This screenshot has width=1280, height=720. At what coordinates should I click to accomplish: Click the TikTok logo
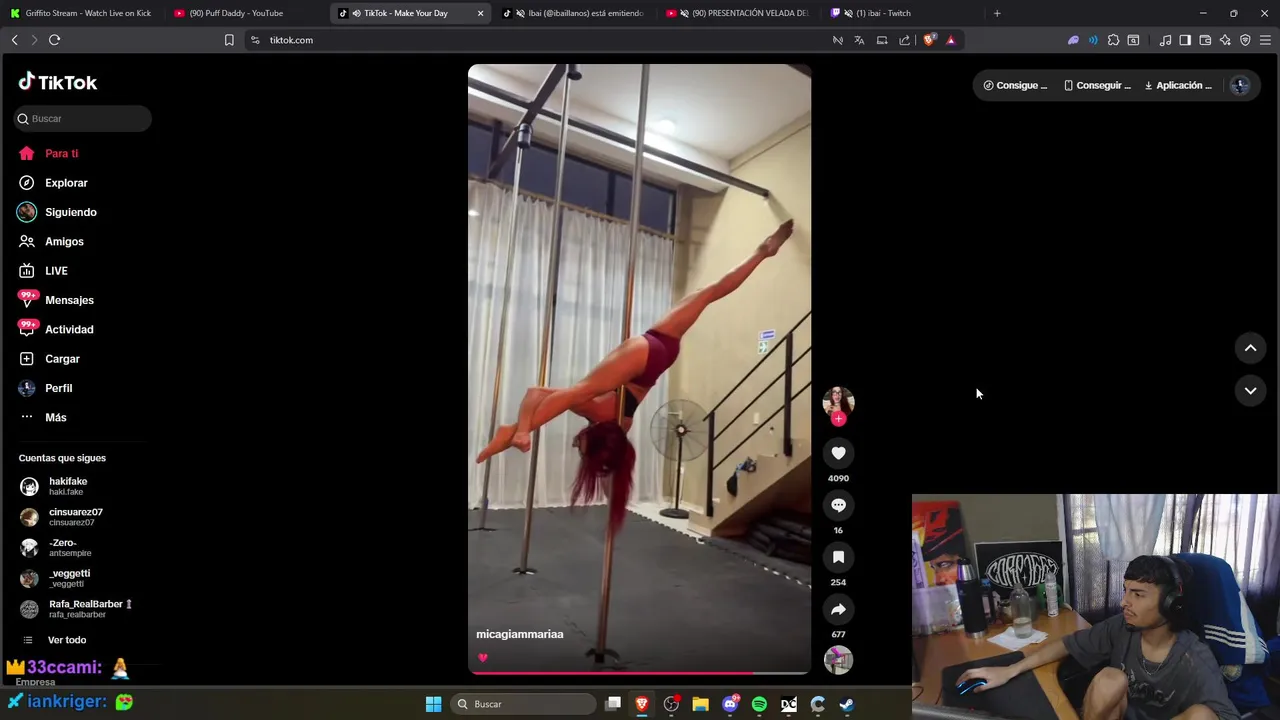58,82
